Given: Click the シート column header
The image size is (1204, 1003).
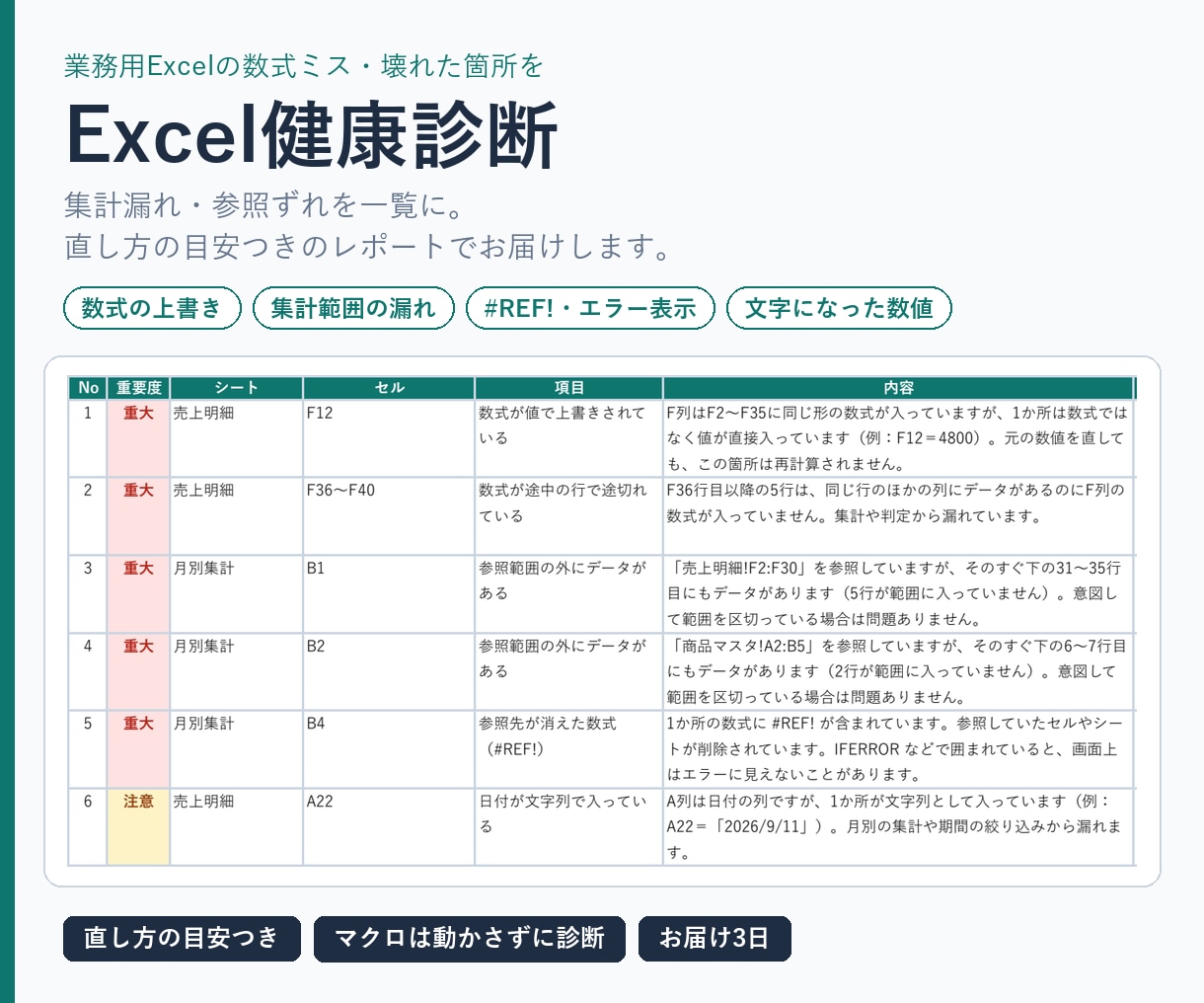Looking at the screenshot, I should pos(237,388).
